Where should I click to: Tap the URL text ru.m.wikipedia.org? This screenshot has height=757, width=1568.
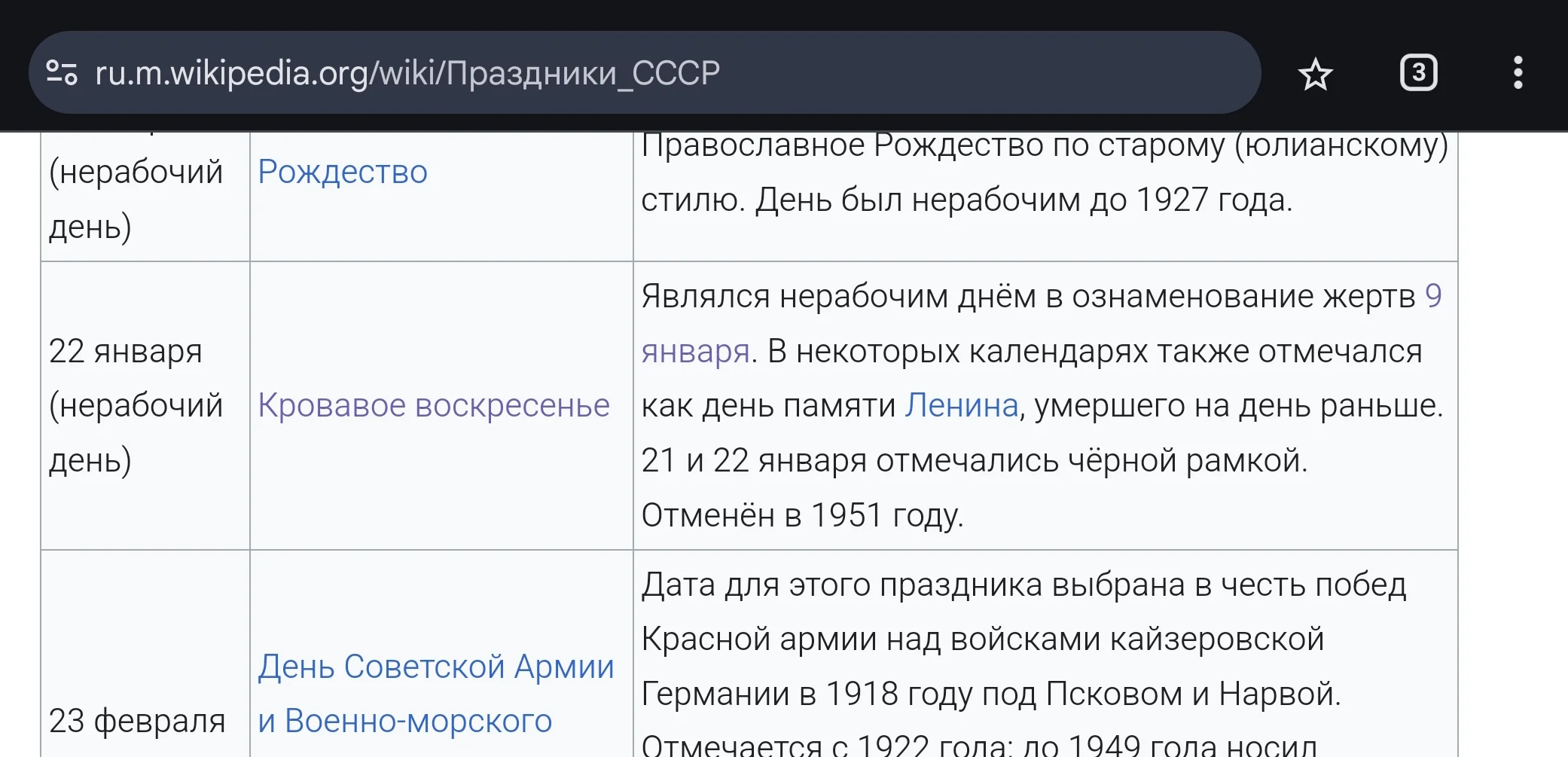(x=407, y=72)
